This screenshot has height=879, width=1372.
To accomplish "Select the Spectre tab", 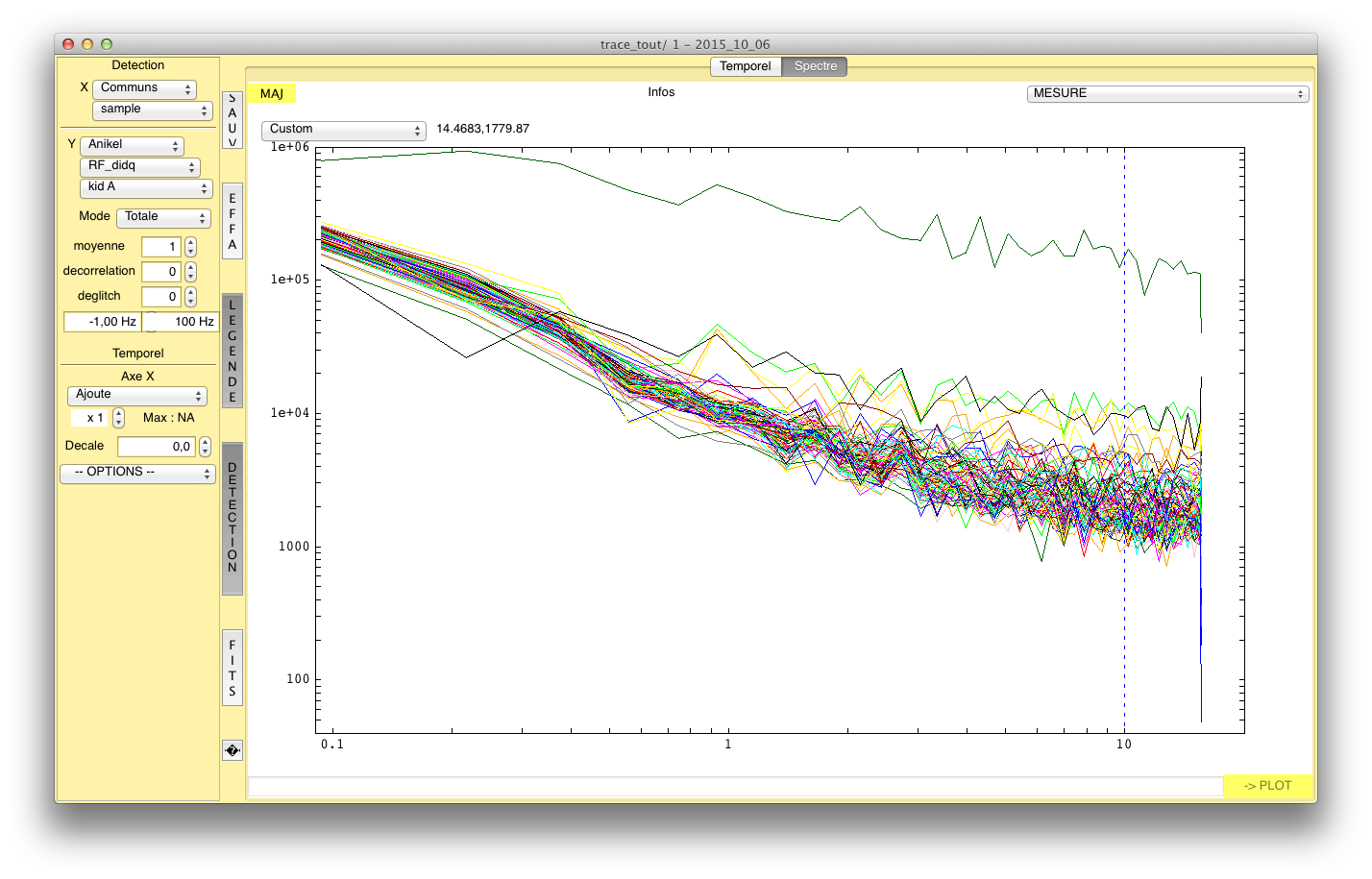I will [x=815, y=66].
